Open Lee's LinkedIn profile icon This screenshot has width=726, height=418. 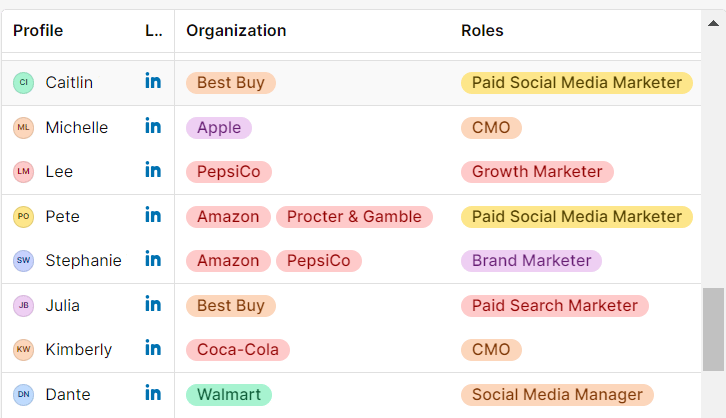(x=153, y=170)
